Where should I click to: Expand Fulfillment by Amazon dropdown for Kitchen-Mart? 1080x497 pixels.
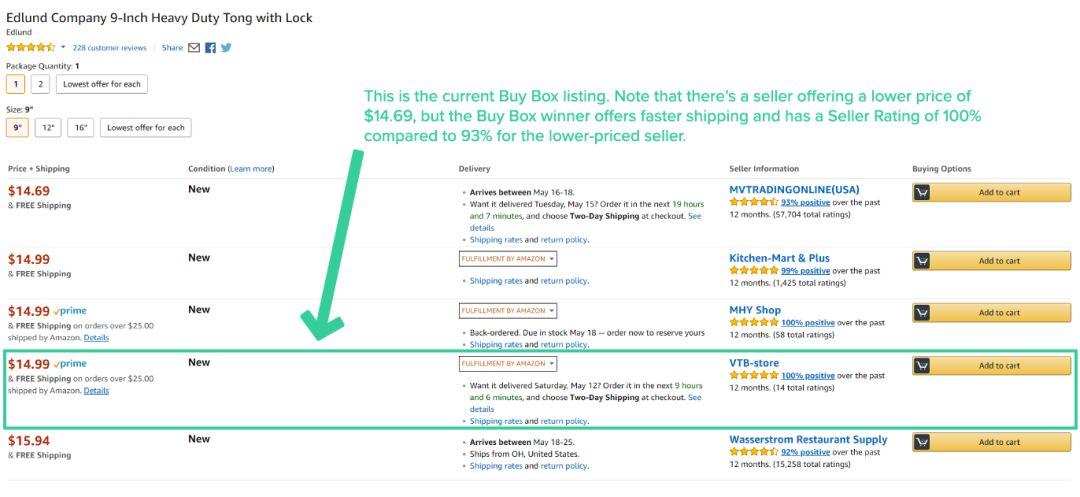coord(508,259)
